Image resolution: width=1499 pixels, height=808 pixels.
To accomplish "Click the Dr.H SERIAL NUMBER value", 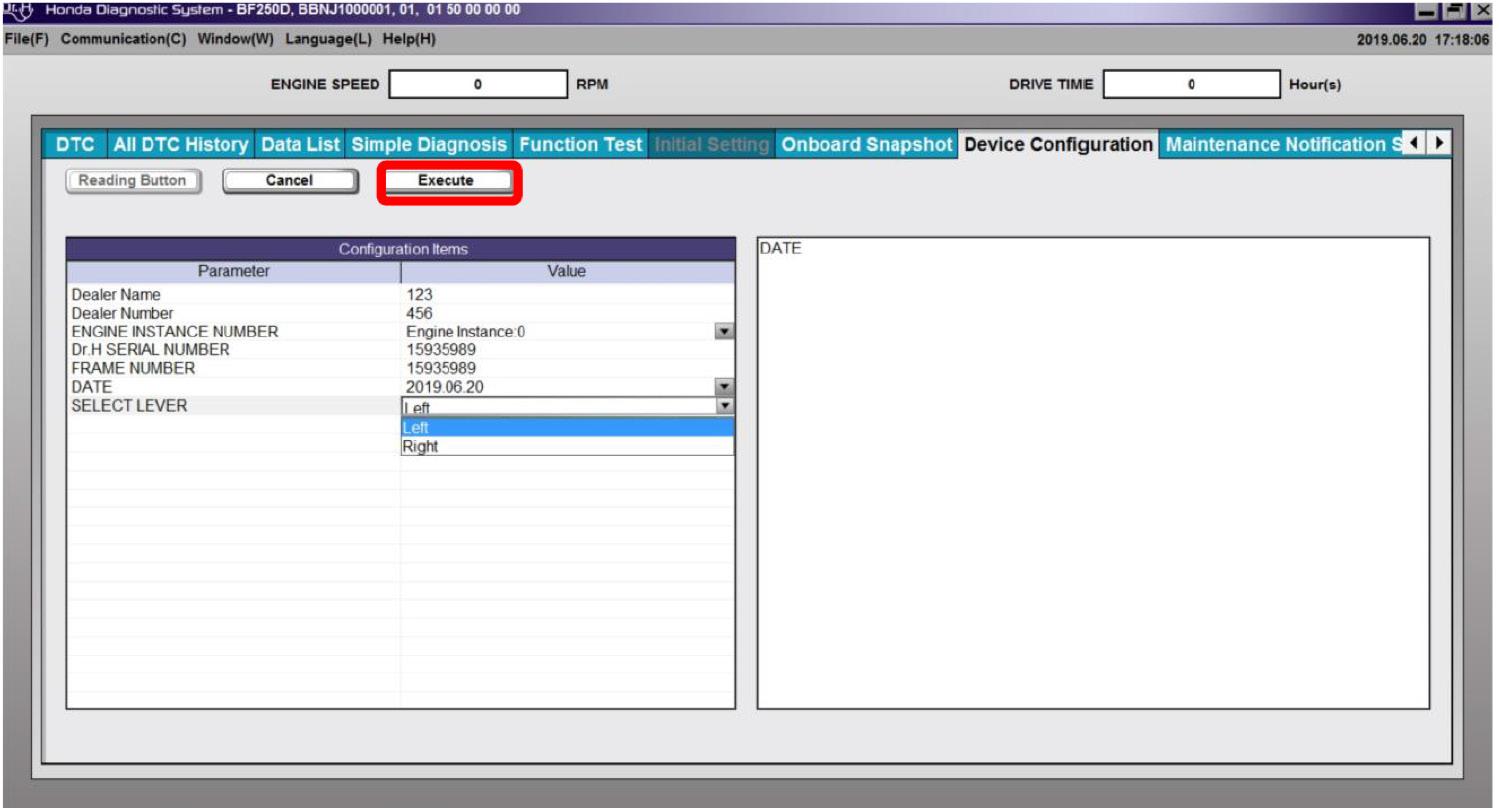I will (x=441, y=350).
